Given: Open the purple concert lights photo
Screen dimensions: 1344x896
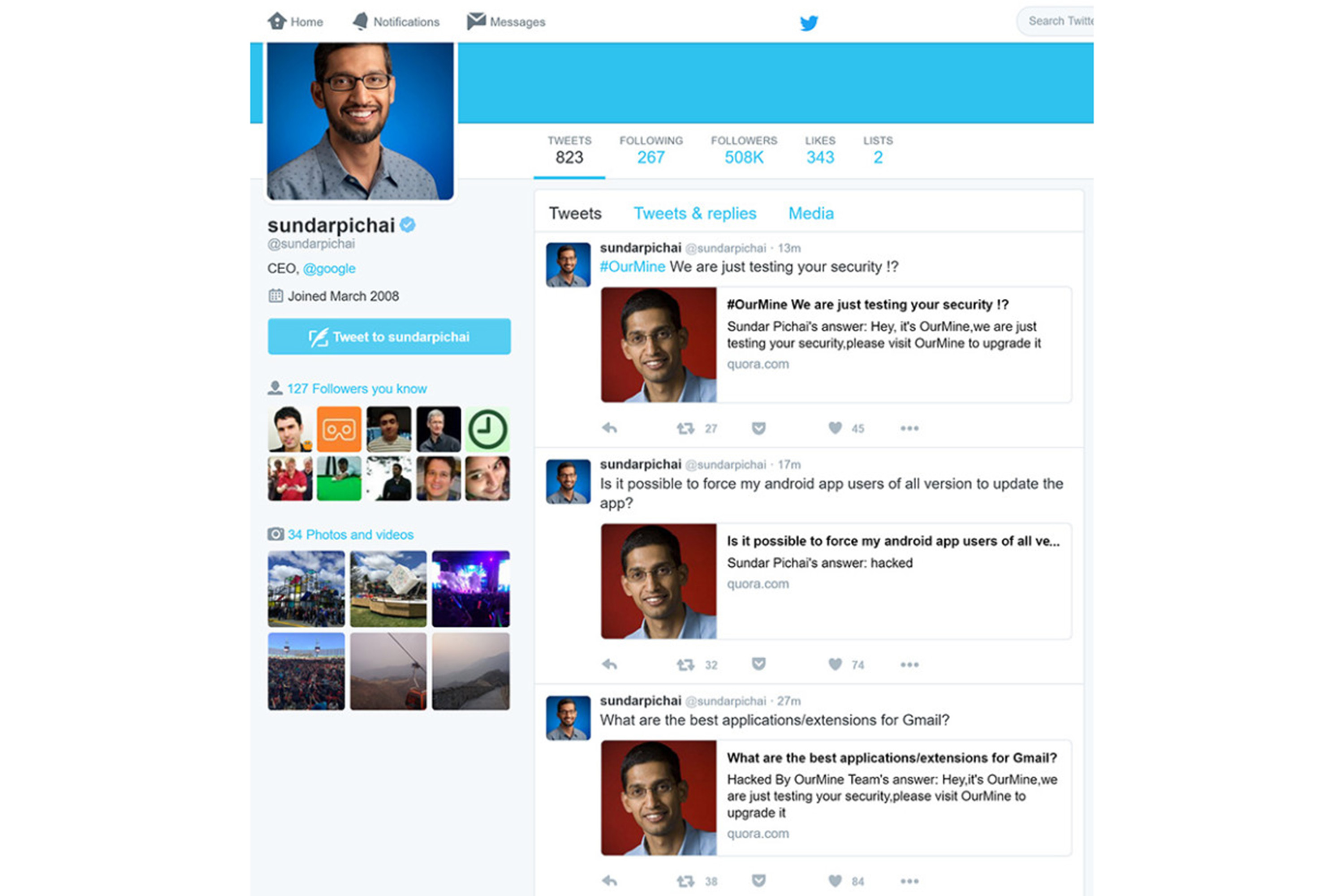Looking at the screenshot, I should [x=471, y=589].
